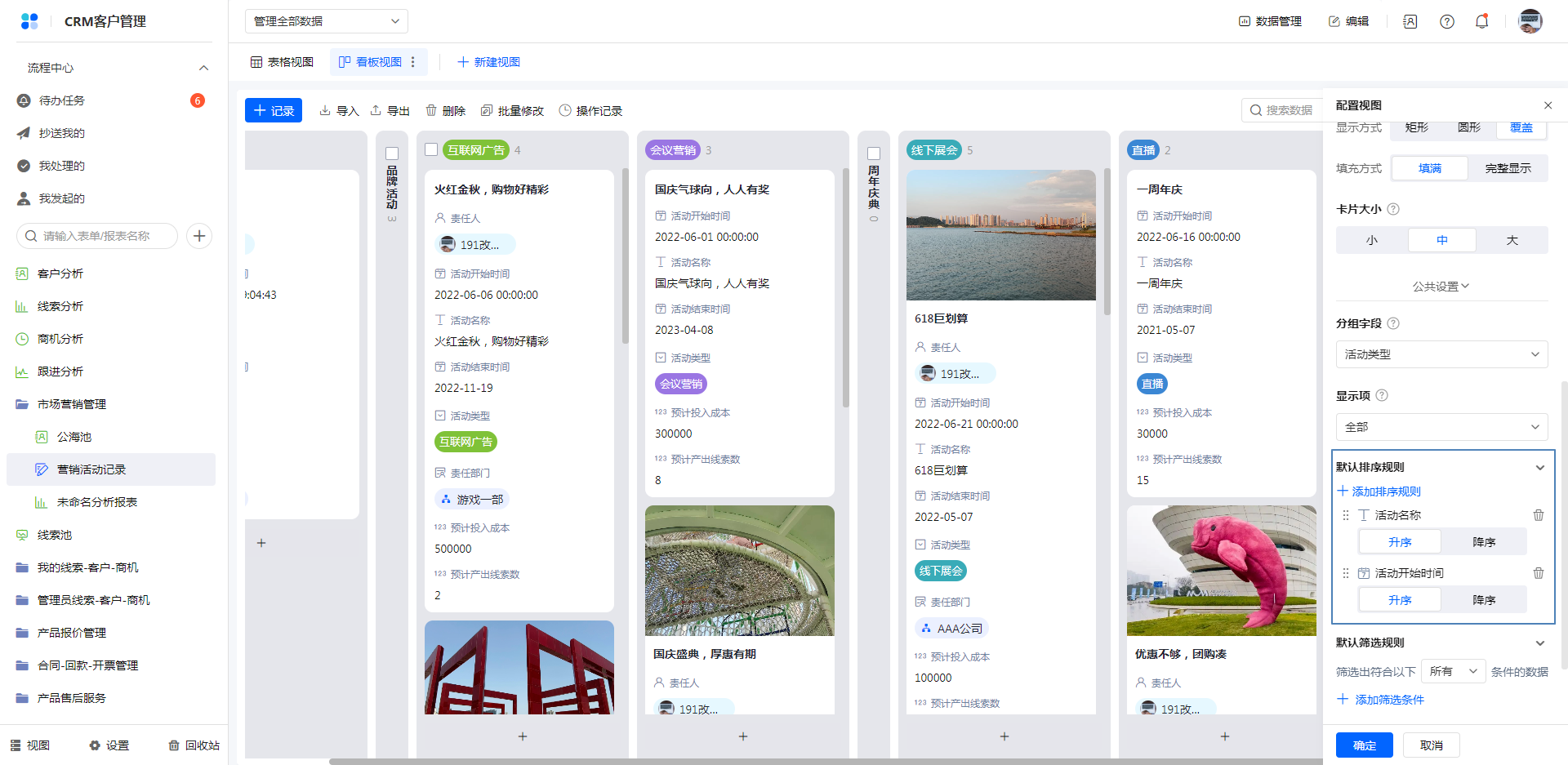1568x765 pixels.
Task: Open the help question mark icon
Action: coord(1446,21)
